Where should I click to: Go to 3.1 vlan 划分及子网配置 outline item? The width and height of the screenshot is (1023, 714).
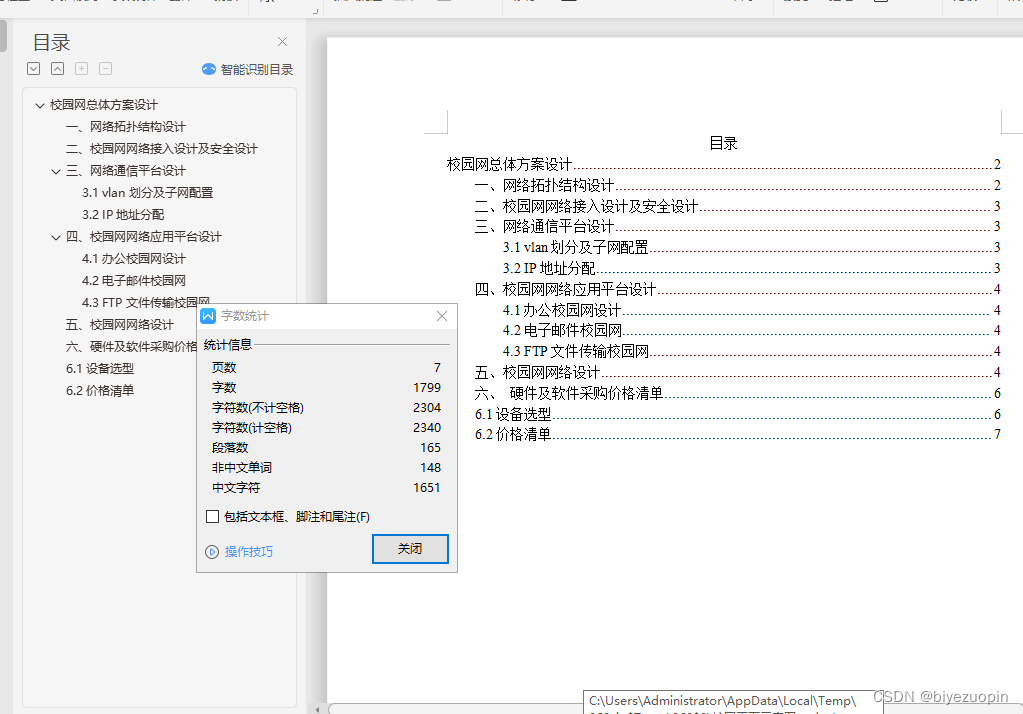(x=147, y=193)
